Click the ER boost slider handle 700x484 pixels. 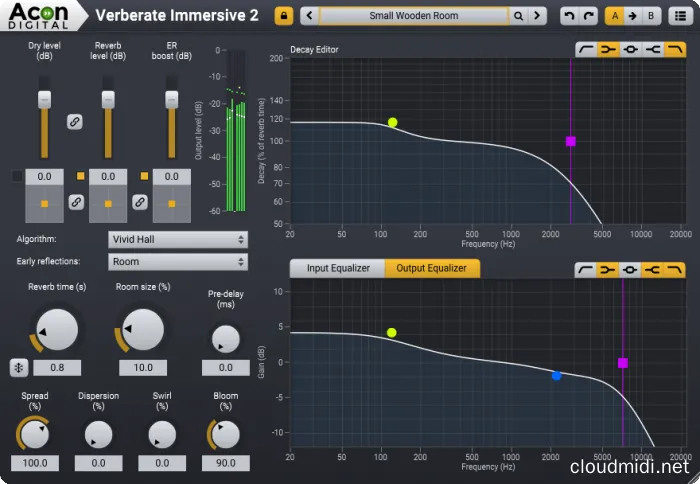point(171,101)
